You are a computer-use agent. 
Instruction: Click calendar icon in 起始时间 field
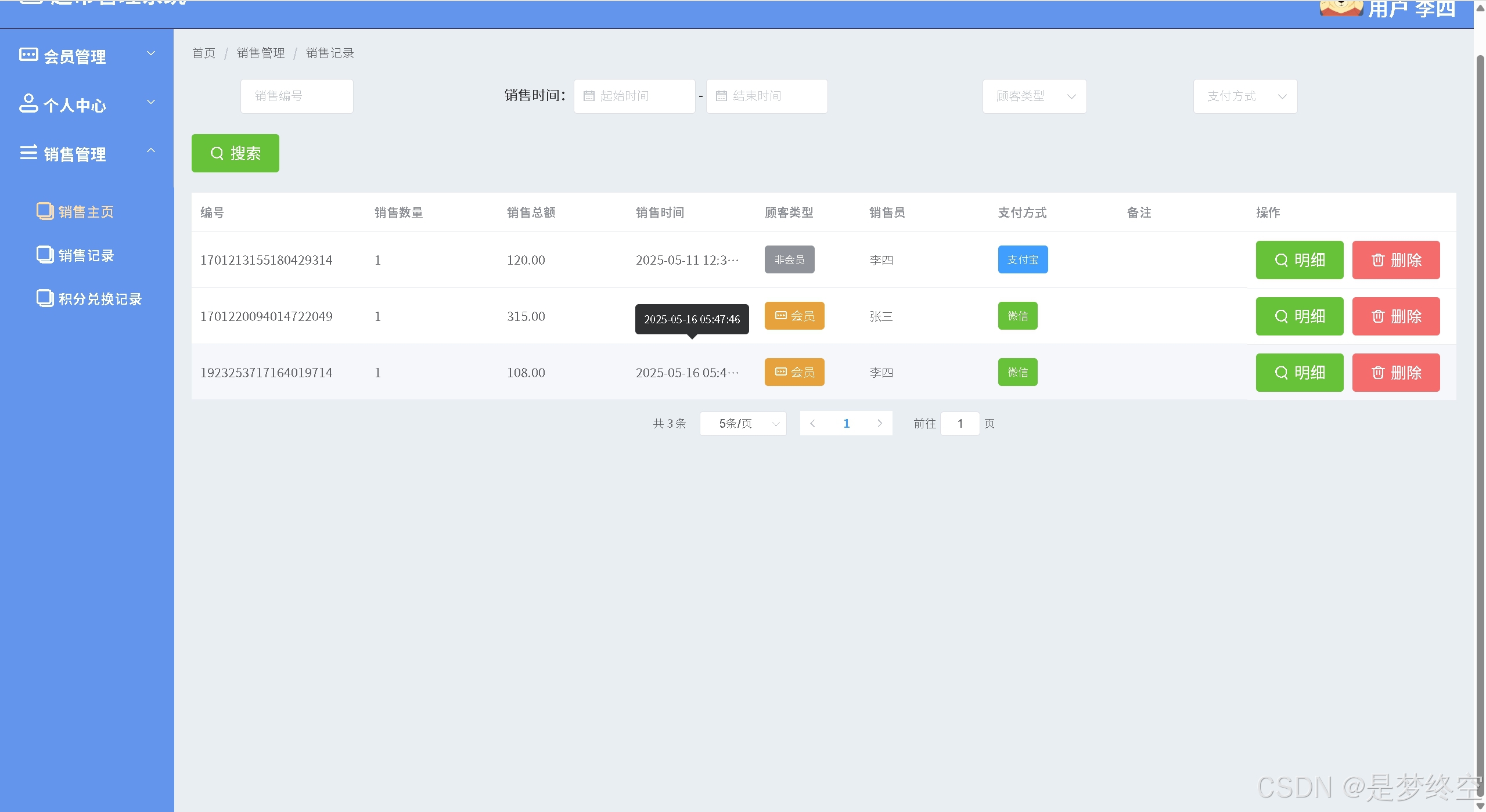click(589, 96)
